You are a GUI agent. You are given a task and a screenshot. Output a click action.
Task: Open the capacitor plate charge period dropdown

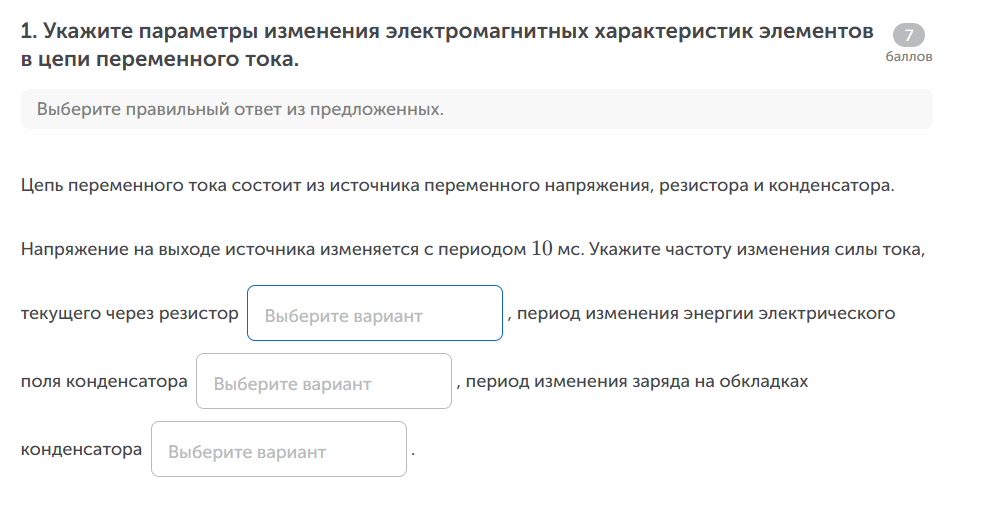click(278, 450)
